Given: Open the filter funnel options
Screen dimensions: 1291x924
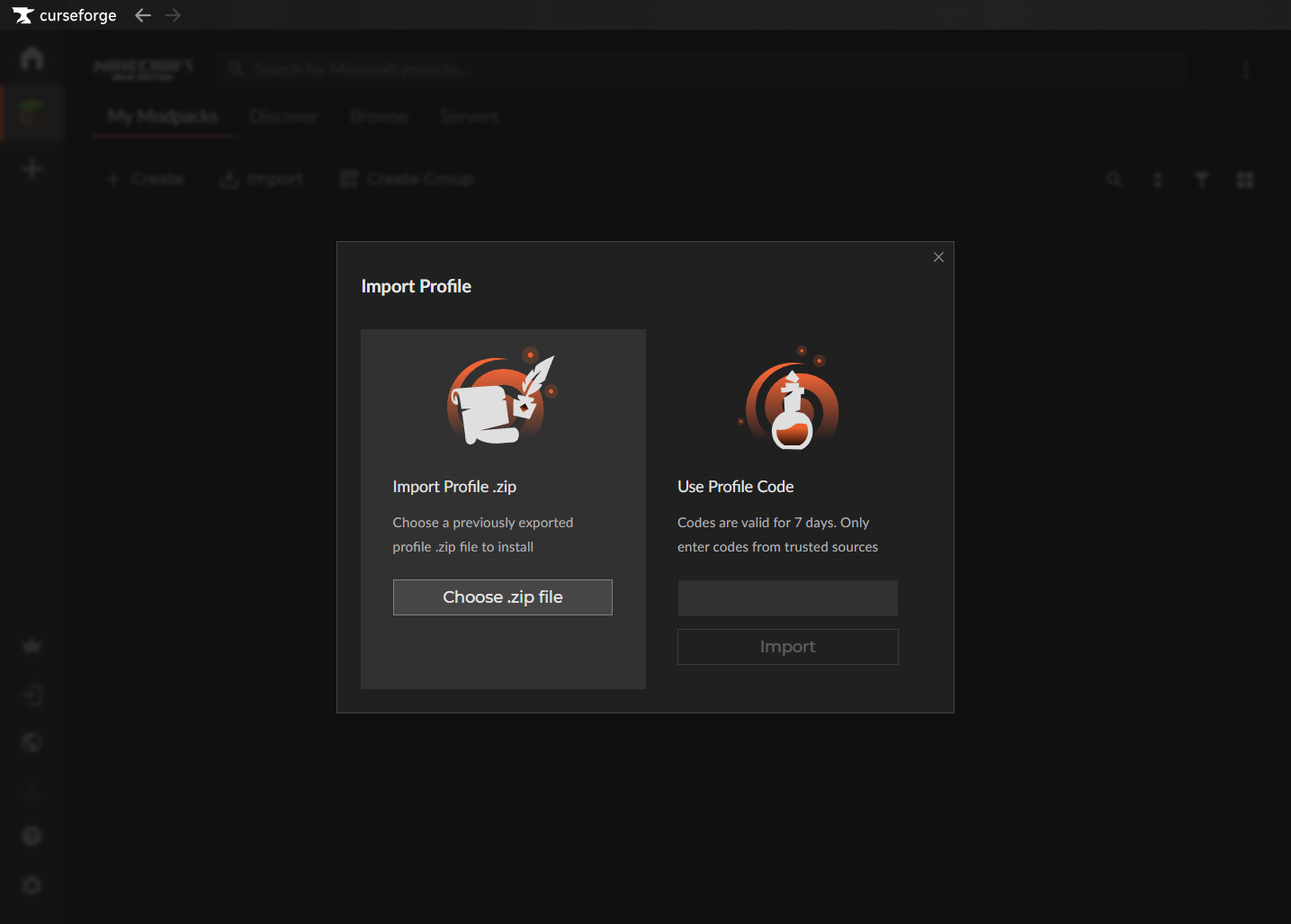Looking at the screenshot, I should pos(1201,180).
